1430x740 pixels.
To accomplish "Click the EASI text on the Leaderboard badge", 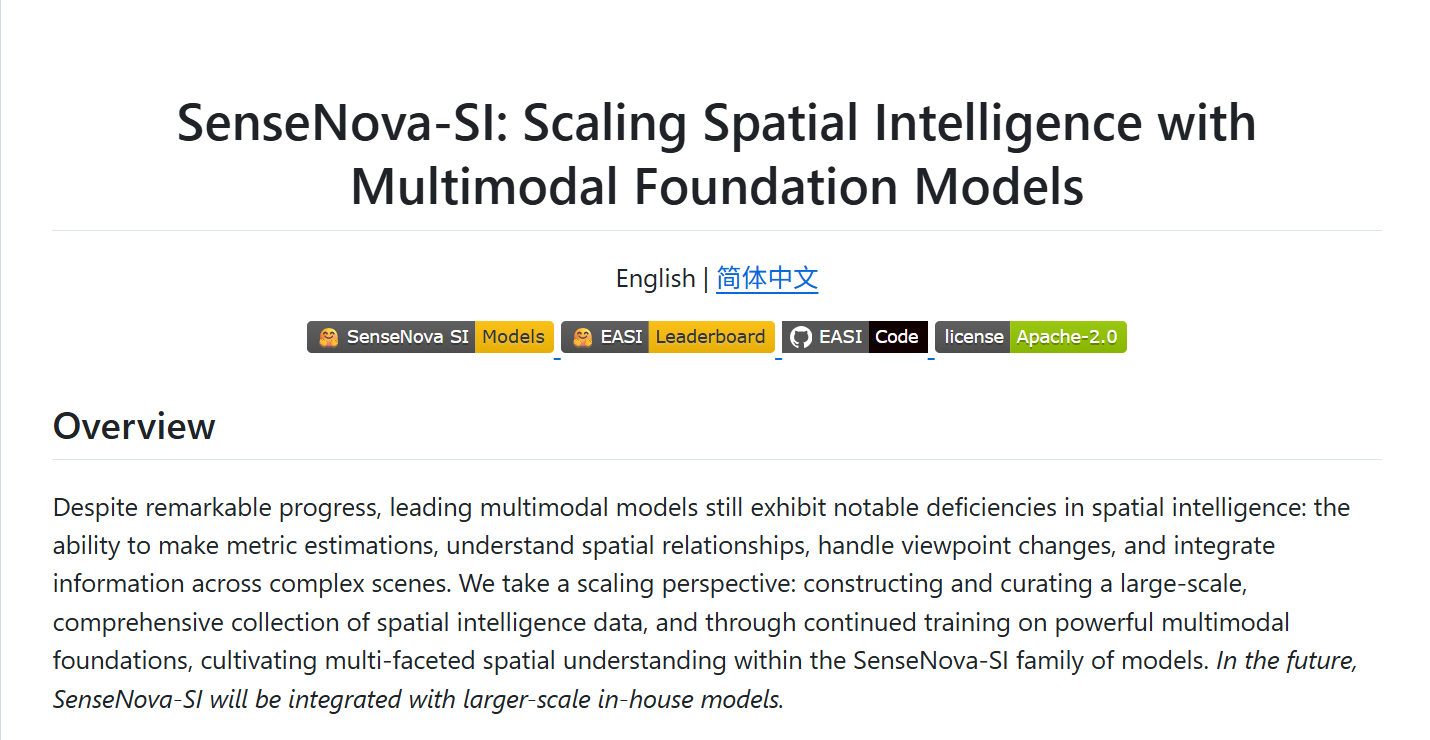I will (x=621, y=337).
